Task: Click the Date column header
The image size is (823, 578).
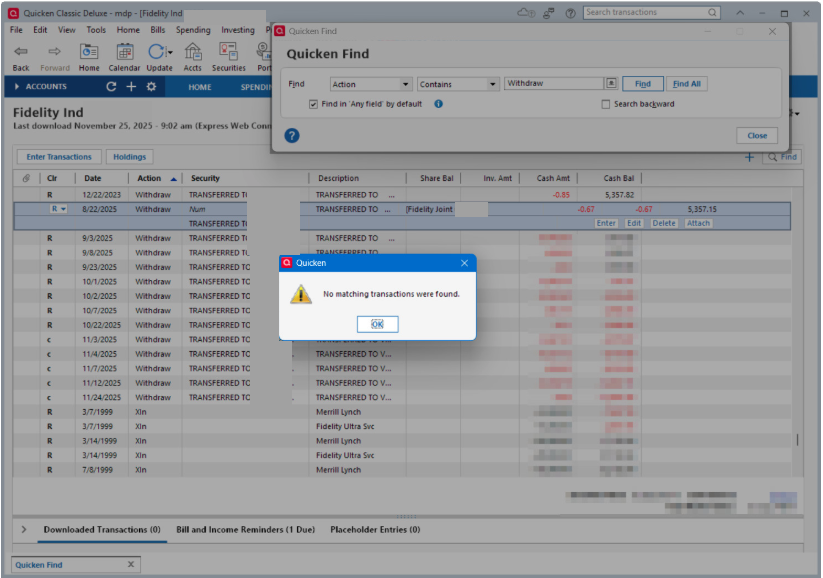Action: pyautogui.click(x=92, y=178)
